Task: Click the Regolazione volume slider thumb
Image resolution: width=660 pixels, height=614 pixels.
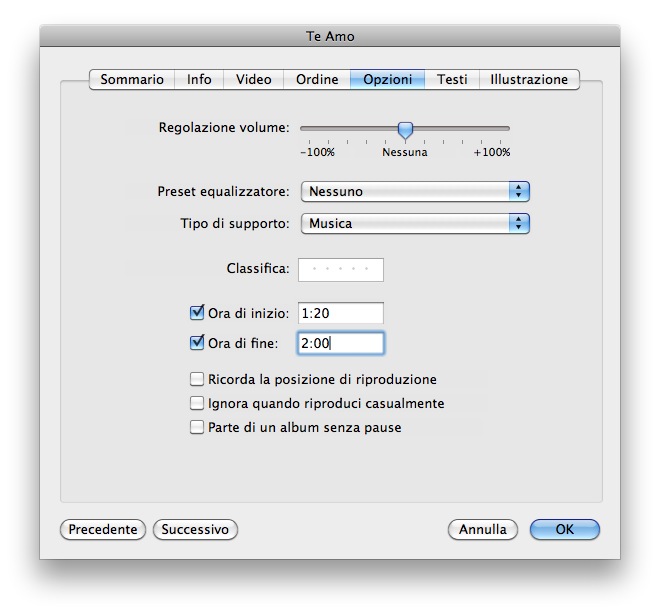Action: 405,129
